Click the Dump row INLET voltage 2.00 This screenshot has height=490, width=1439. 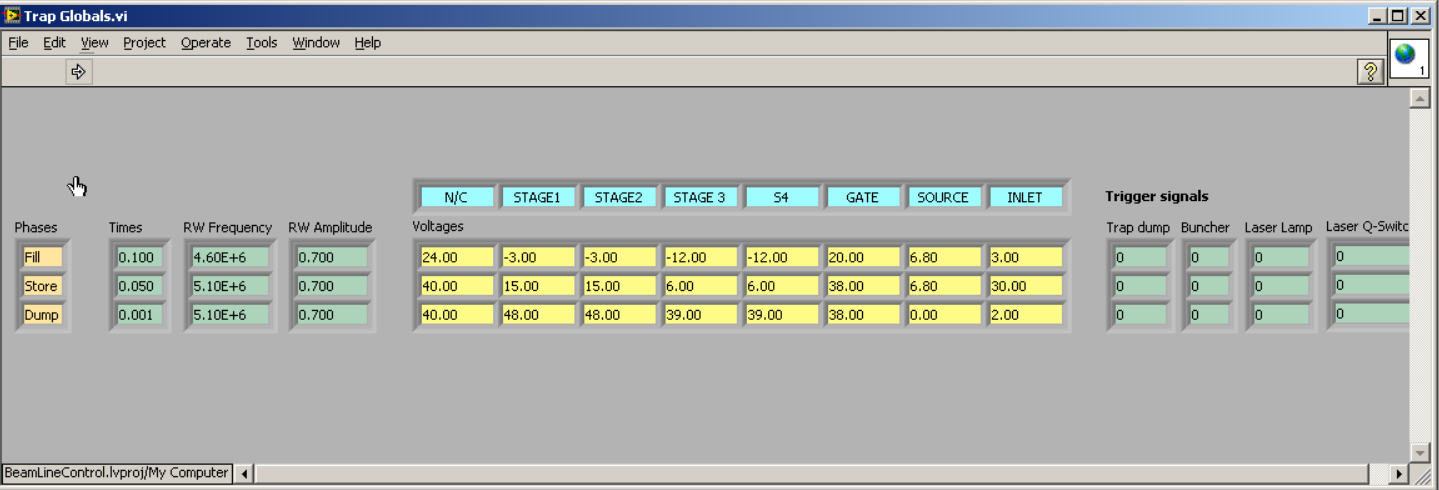(x=1026, y=315)
